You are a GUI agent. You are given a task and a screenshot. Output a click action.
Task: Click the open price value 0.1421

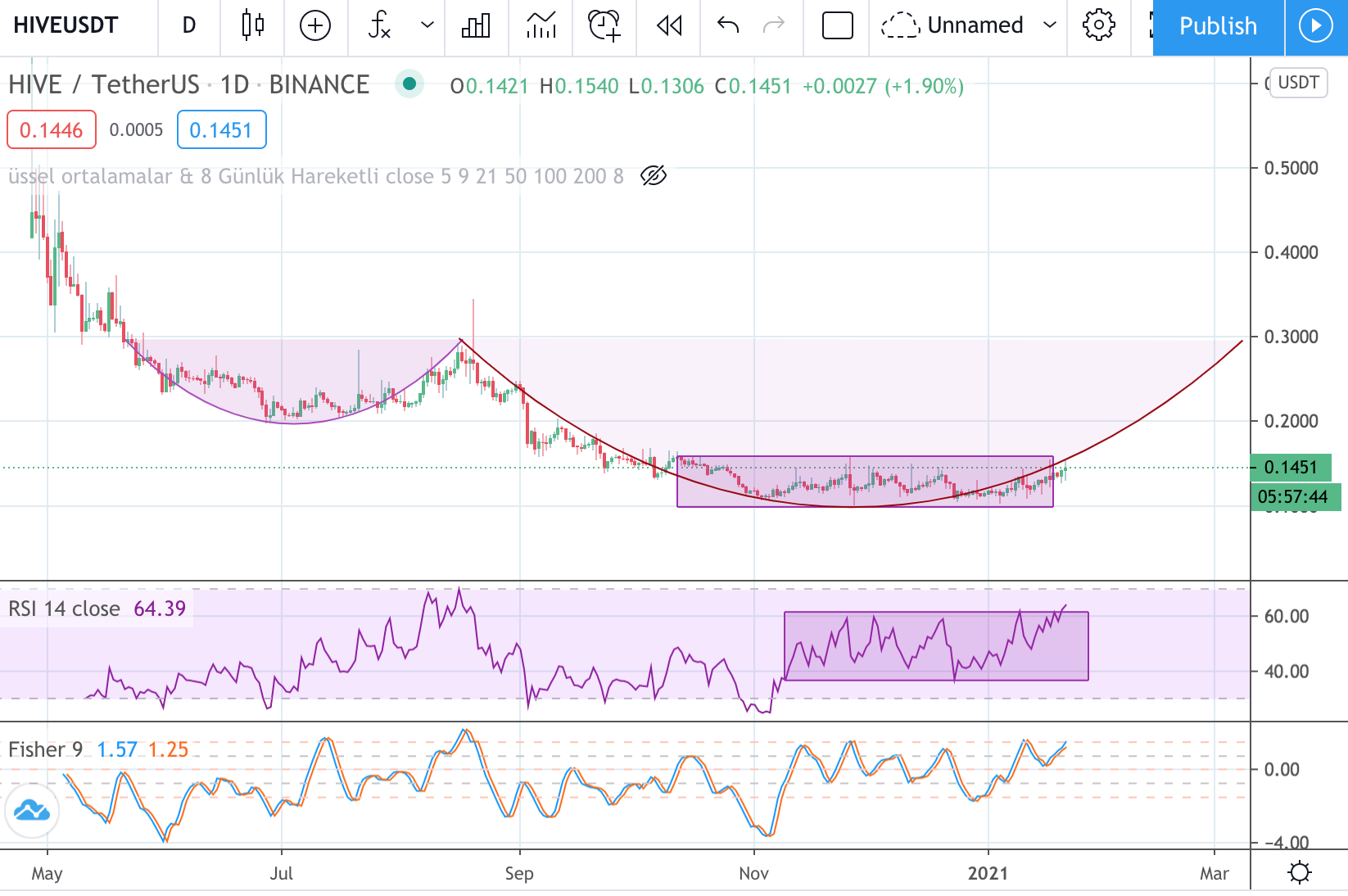pos(497,86)
